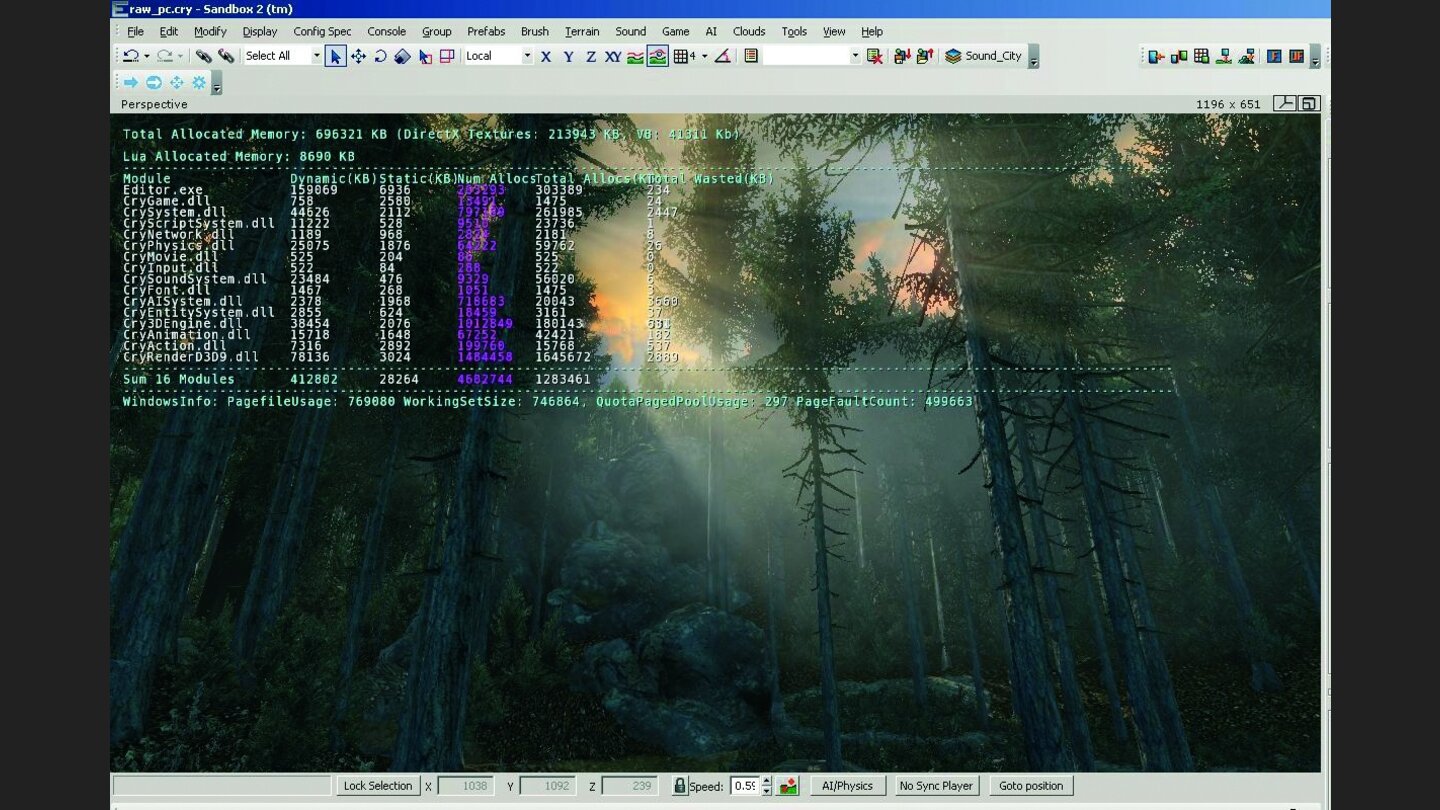
Task: Click the red-square area selection icon
Action: click(x=447, y=56)
